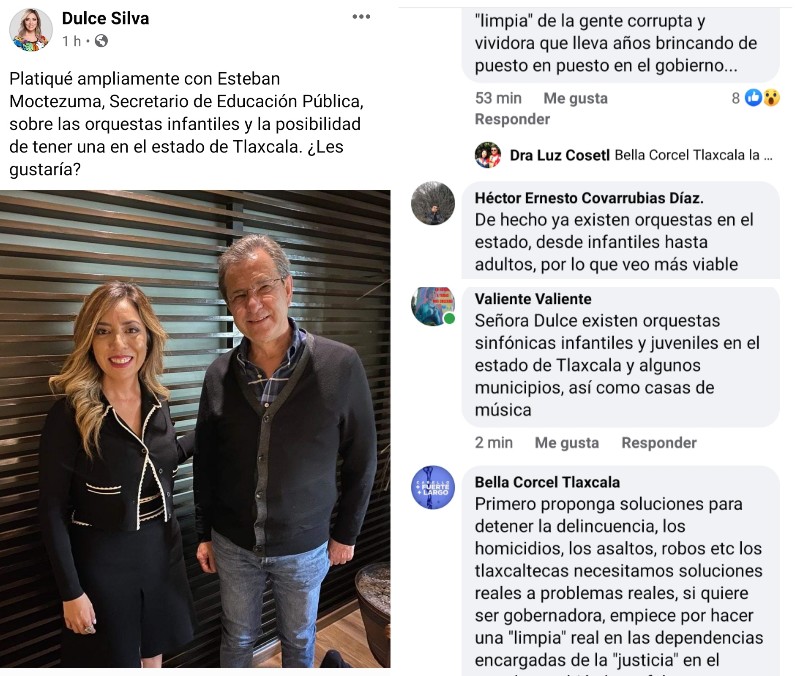Open Bella Corcel Tlaxcala name link
Viewport: 800px width, 676px height.
click(x=547, y=482)
